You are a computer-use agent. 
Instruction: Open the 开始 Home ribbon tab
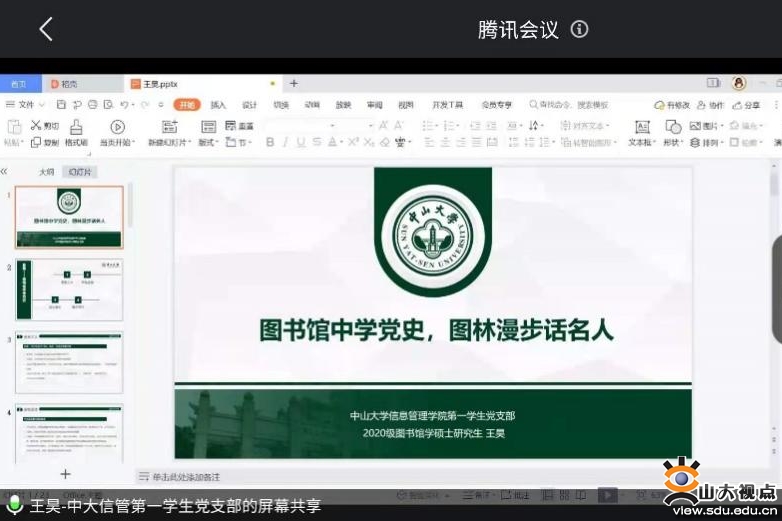pyautogui.click(x=187, y=105)
